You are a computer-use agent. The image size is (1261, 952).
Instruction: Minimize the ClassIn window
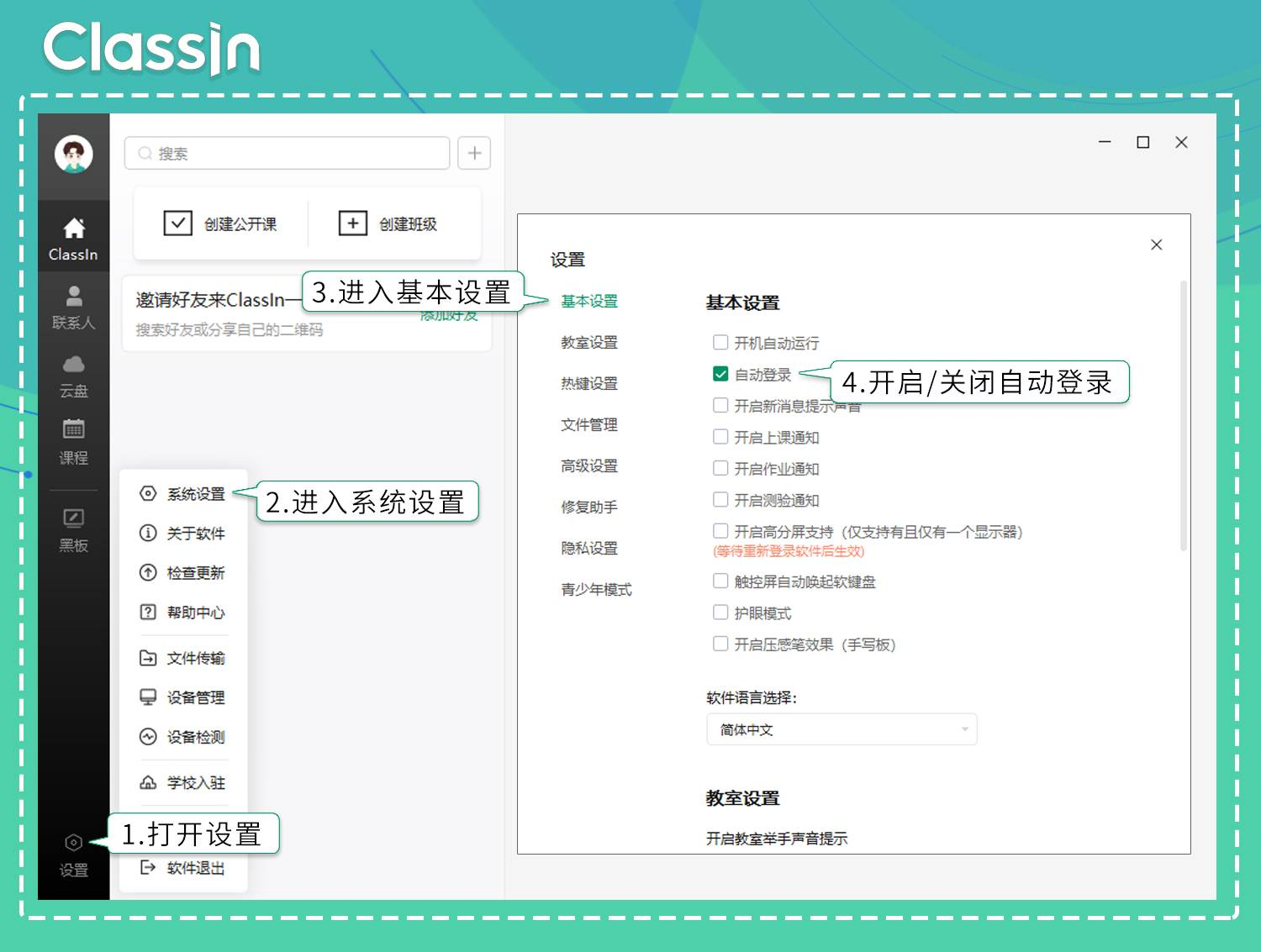(x=1105, y=142)
